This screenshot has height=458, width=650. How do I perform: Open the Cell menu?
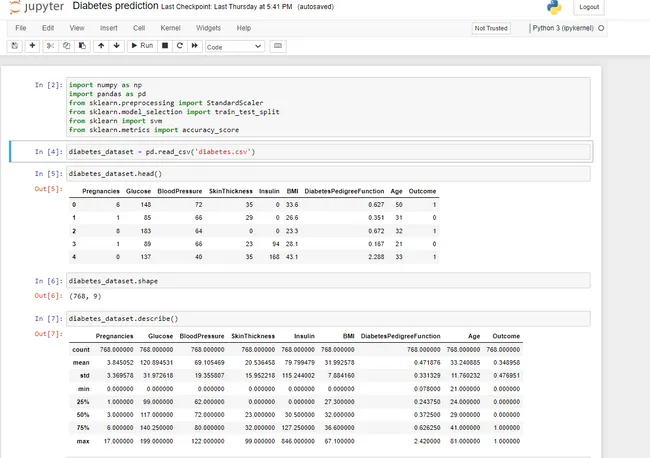point(139,28)
